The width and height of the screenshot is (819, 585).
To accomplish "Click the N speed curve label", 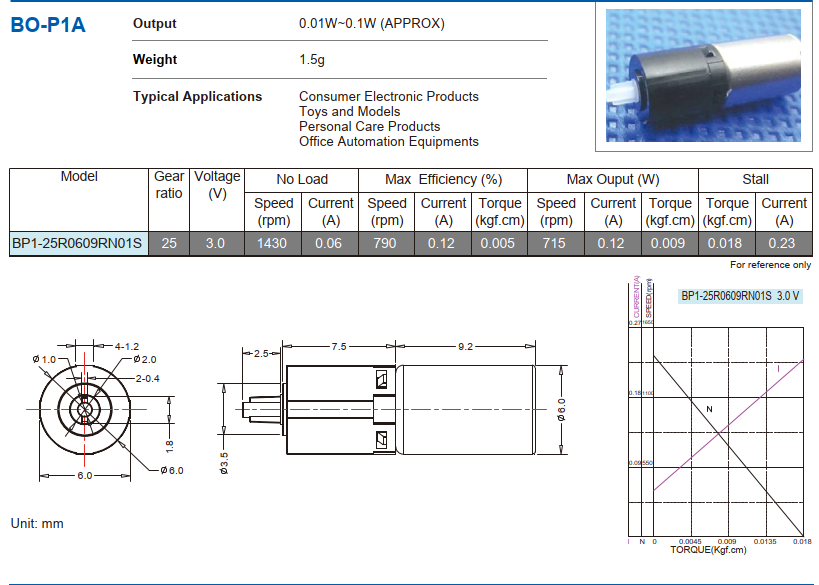I will 709,409.
